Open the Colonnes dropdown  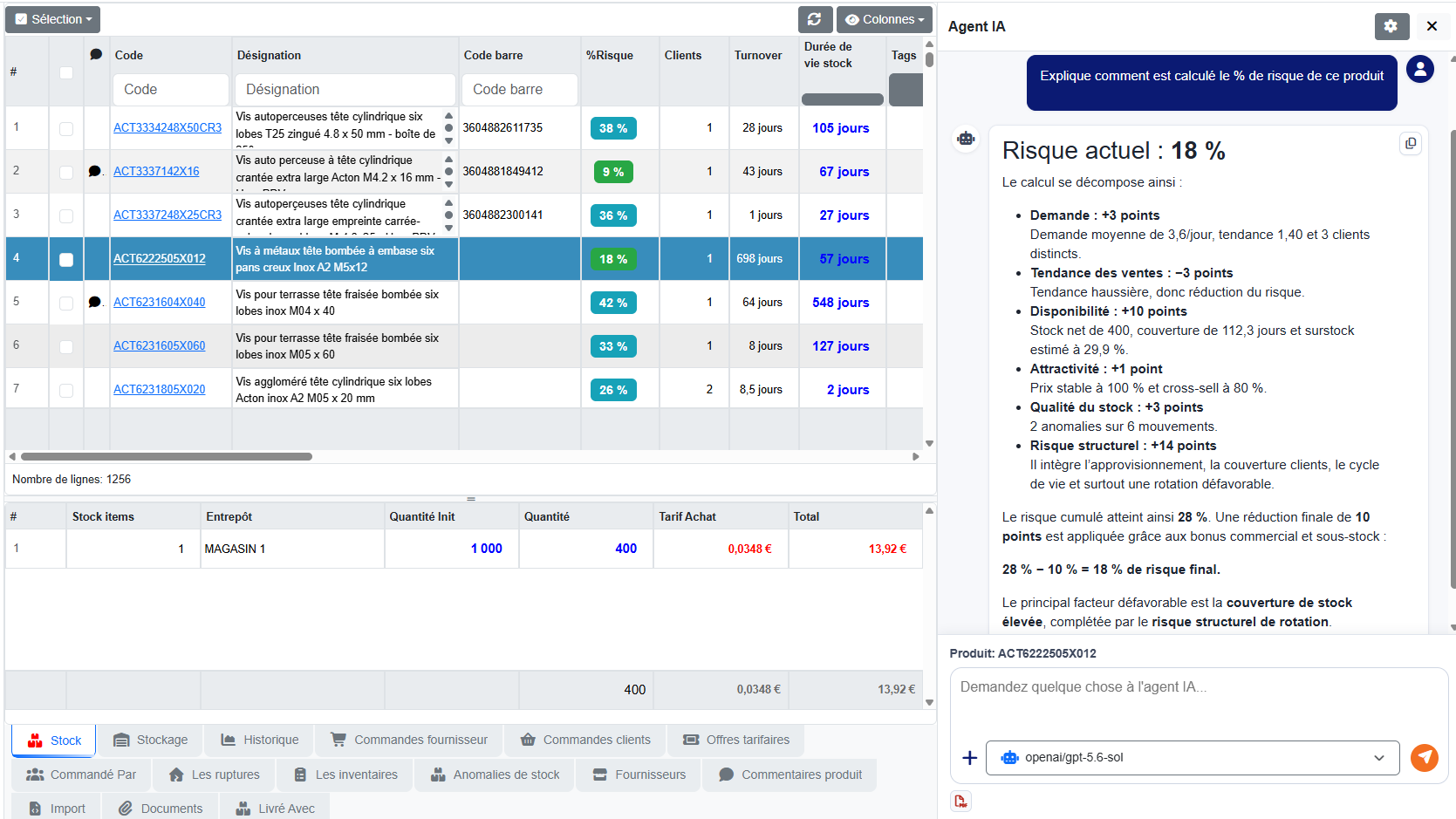point(885,19)
